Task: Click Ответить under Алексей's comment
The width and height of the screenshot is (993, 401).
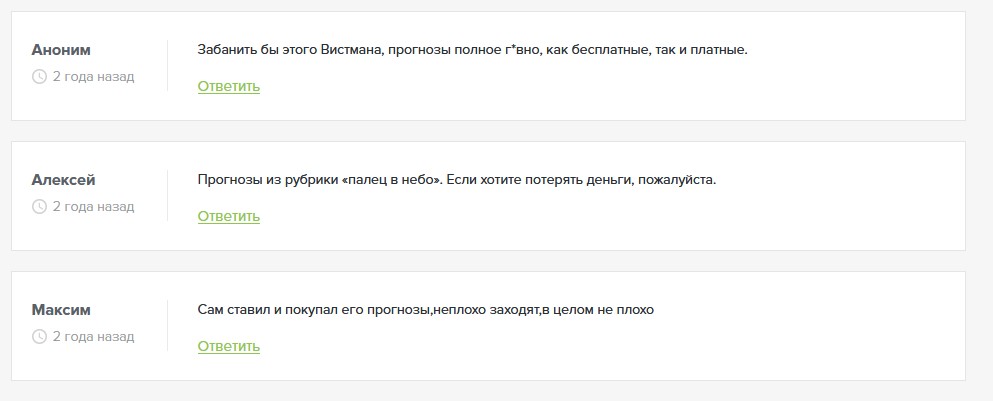Action: [229, 217]
